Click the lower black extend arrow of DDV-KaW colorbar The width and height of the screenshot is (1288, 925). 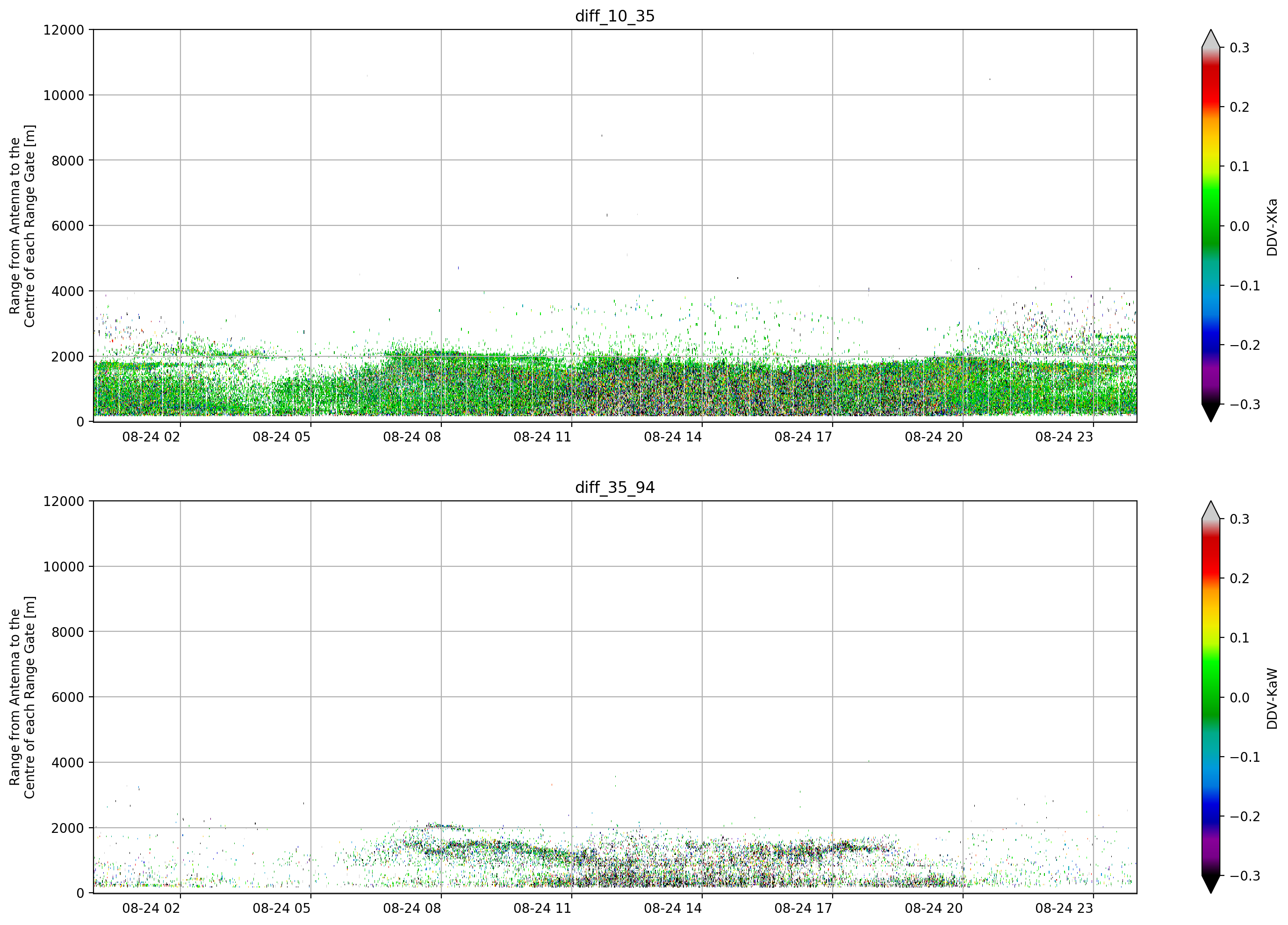(x=1211, y=885)
